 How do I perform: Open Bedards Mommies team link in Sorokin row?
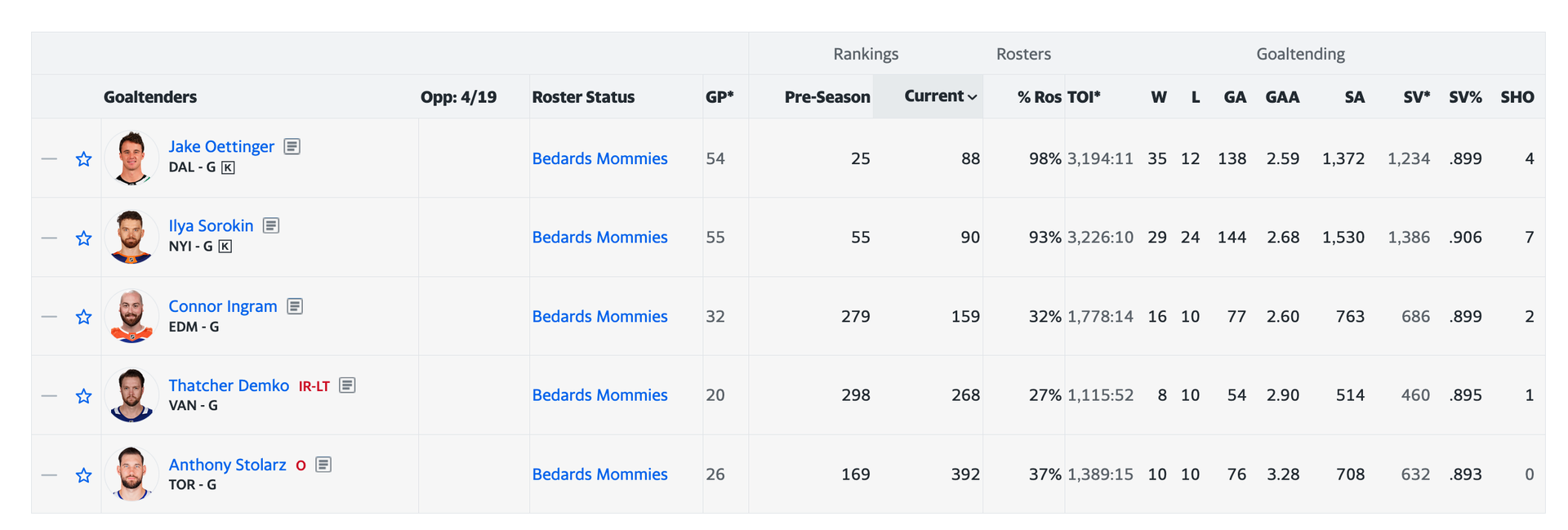pyautogui.click(x=599, y=238)
